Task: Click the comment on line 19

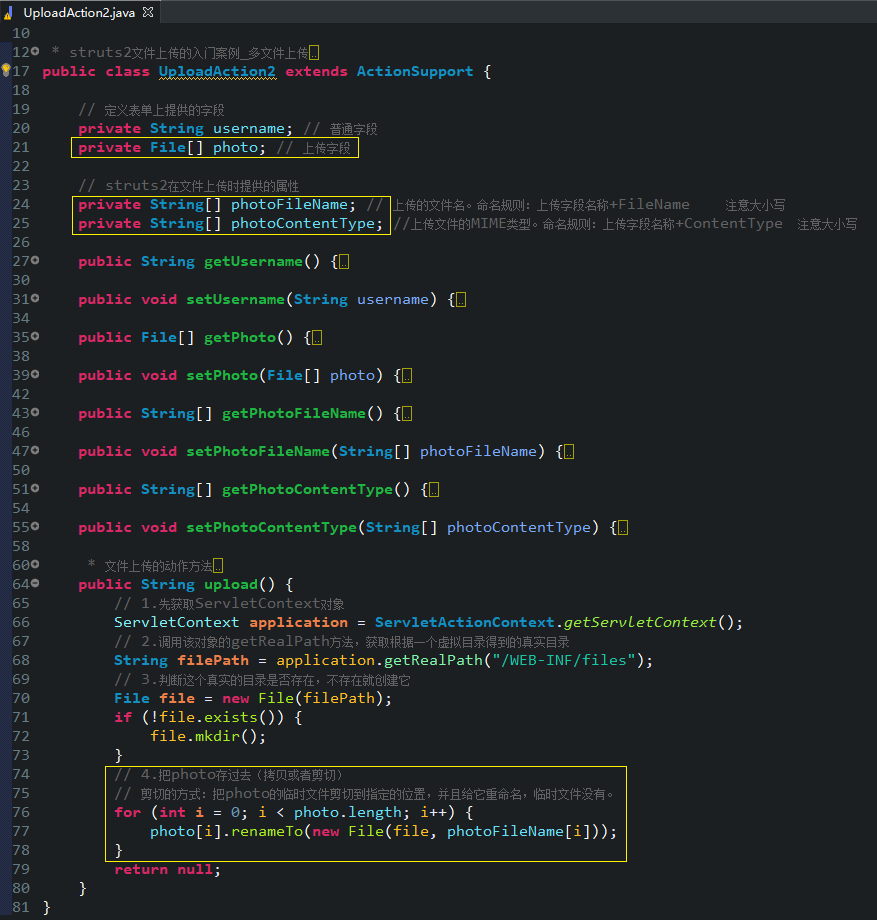Action: [151, 110]
